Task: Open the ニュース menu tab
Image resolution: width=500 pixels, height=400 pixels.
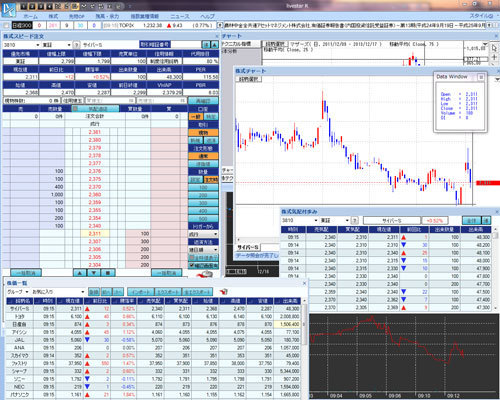Action: tap(180, 16)
